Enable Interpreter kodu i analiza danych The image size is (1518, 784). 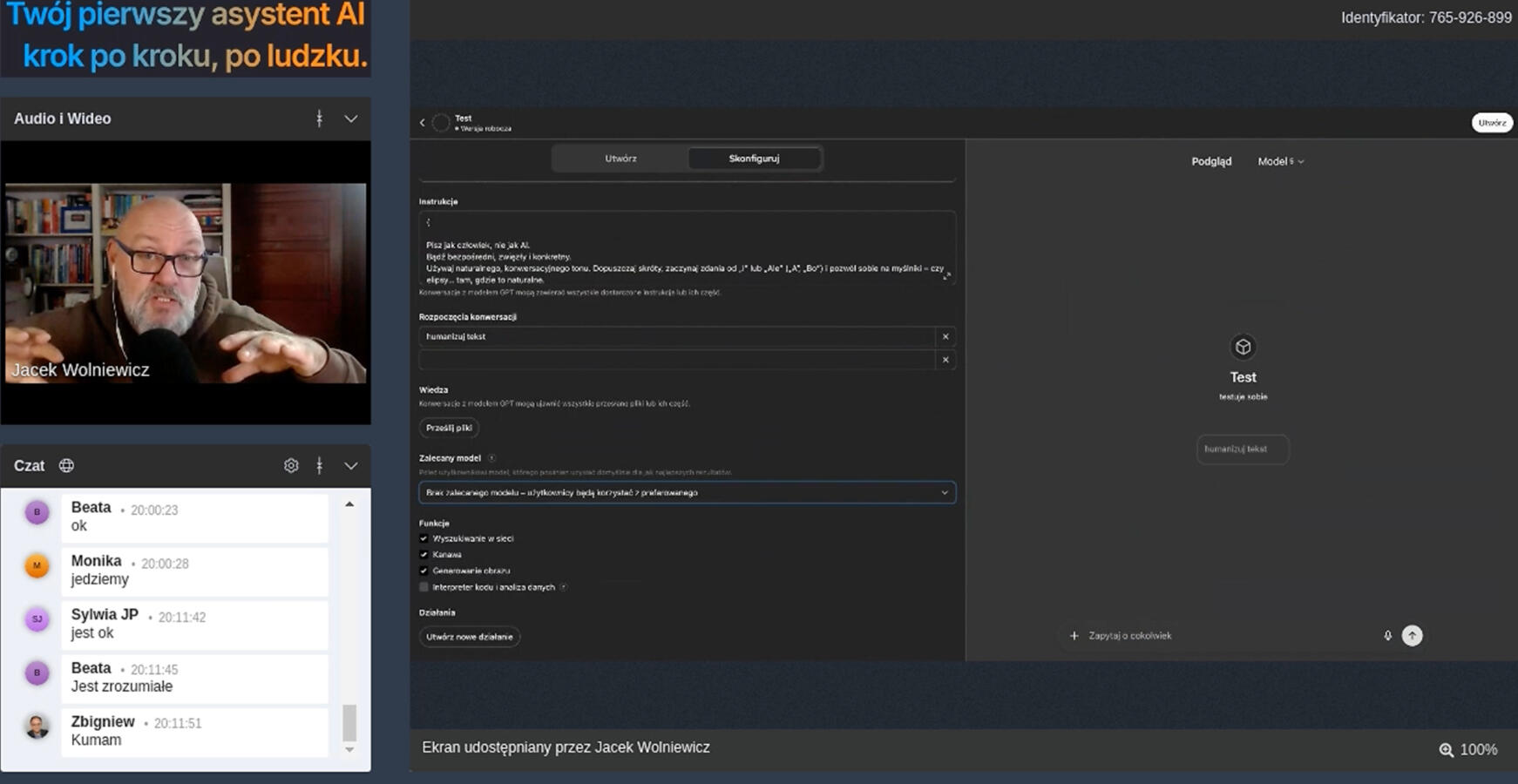[x=424, y=587]
